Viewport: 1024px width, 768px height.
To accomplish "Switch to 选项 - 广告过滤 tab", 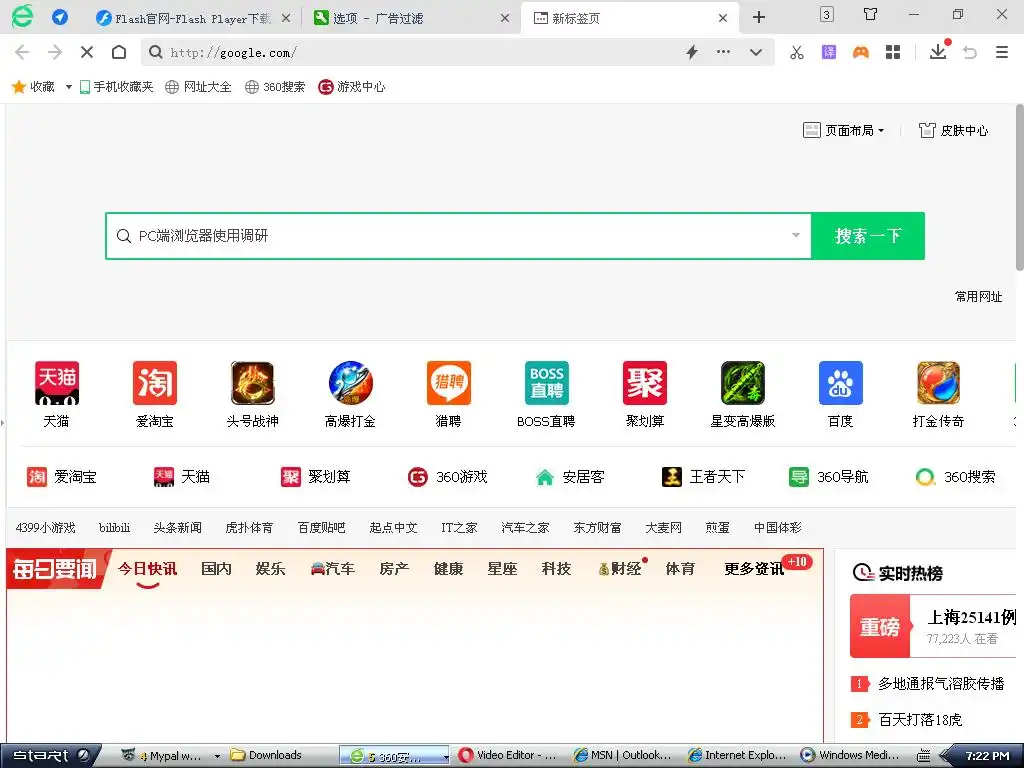I will (x=409, y=18).
